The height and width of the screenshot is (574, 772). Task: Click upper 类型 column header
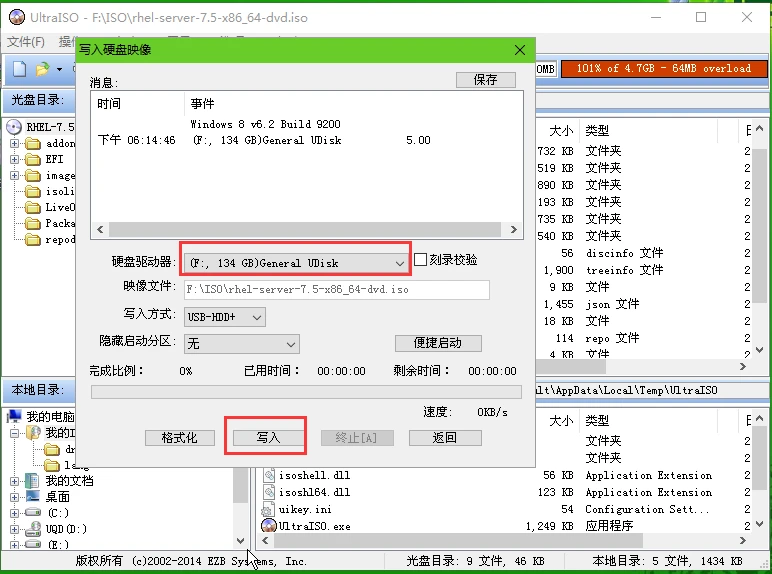[x=598, y=130]
